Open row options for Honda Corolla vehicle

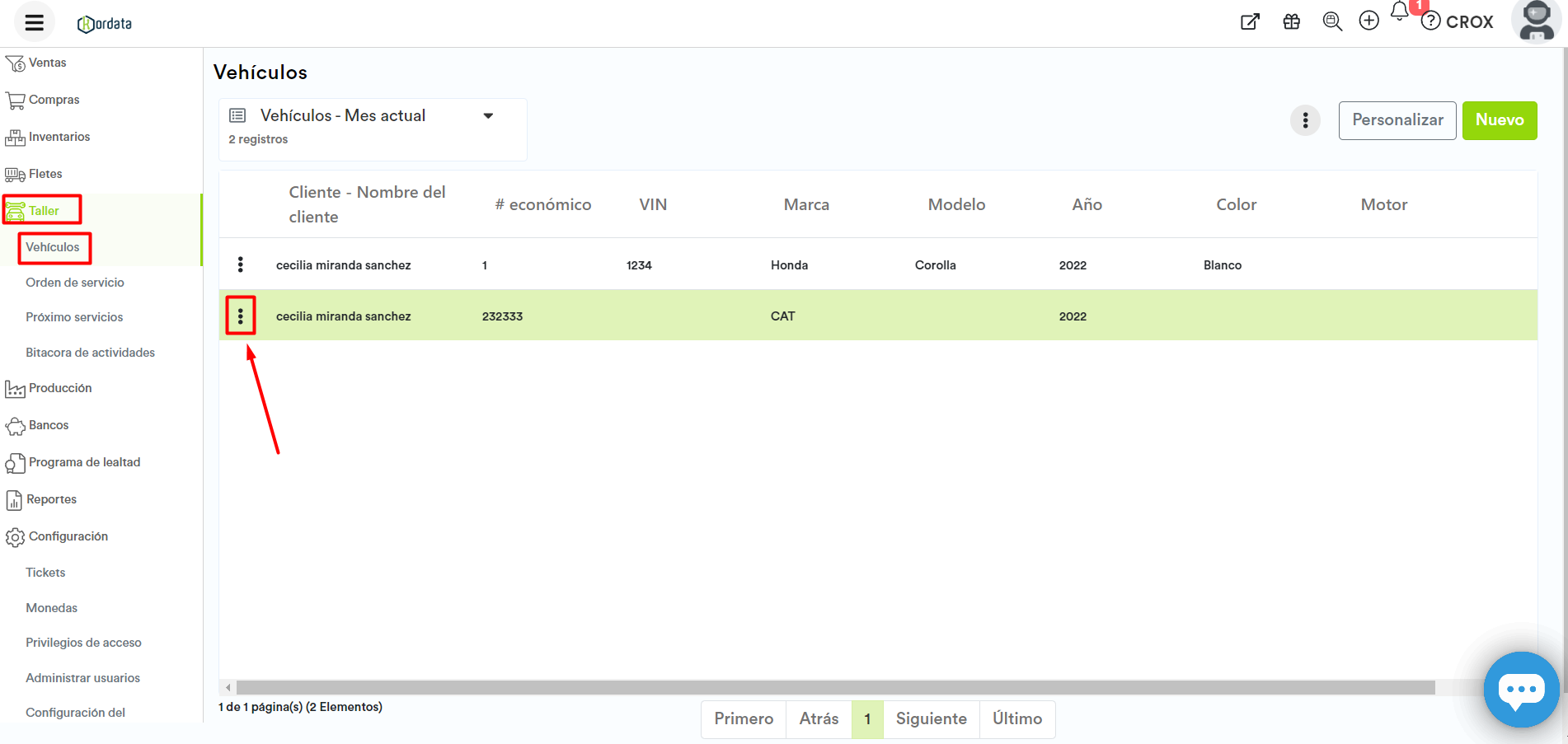coord(241,264)
